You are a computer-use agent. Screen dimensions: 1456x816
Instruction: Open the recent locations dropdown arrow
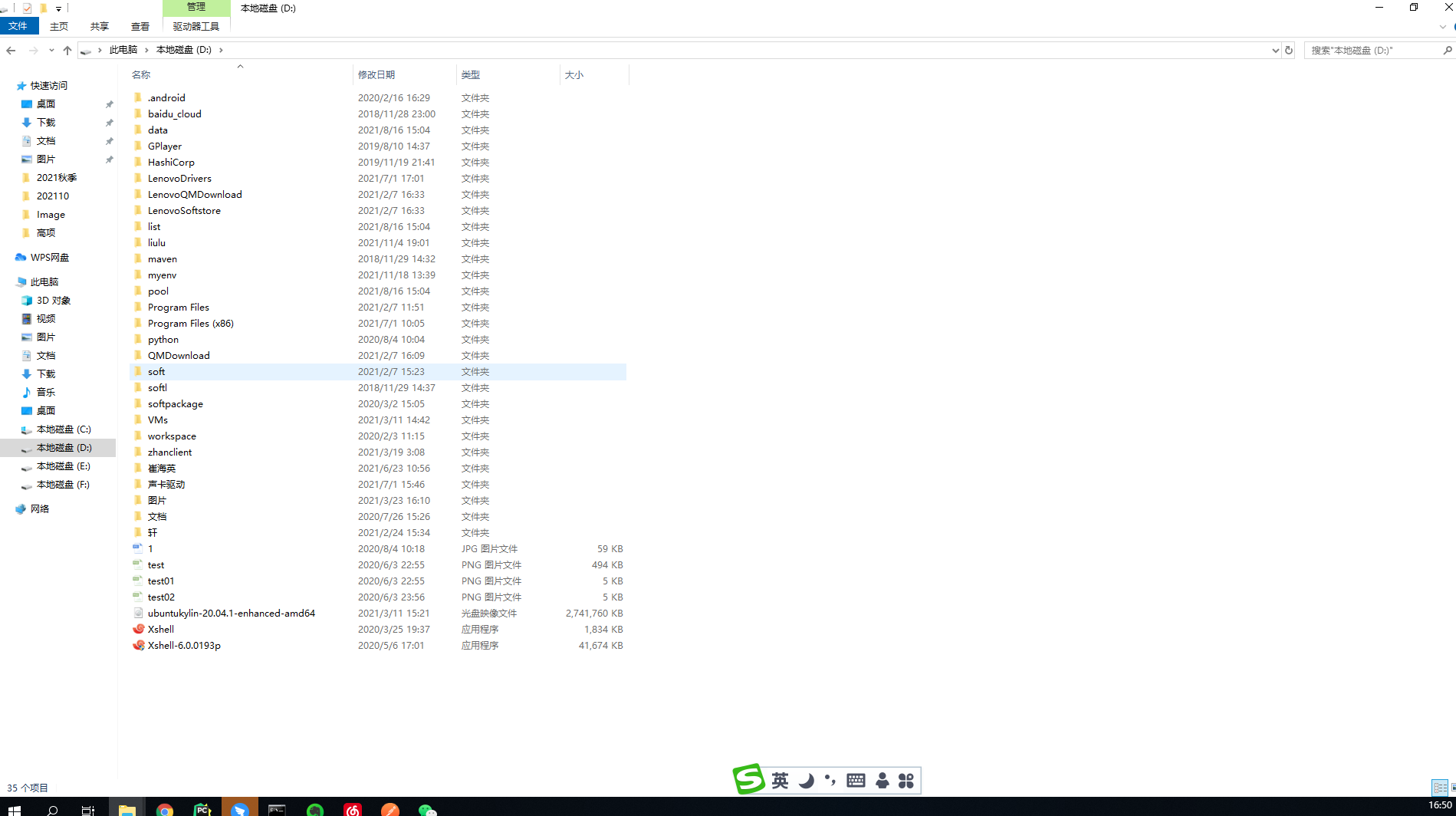tap(51, 50)
